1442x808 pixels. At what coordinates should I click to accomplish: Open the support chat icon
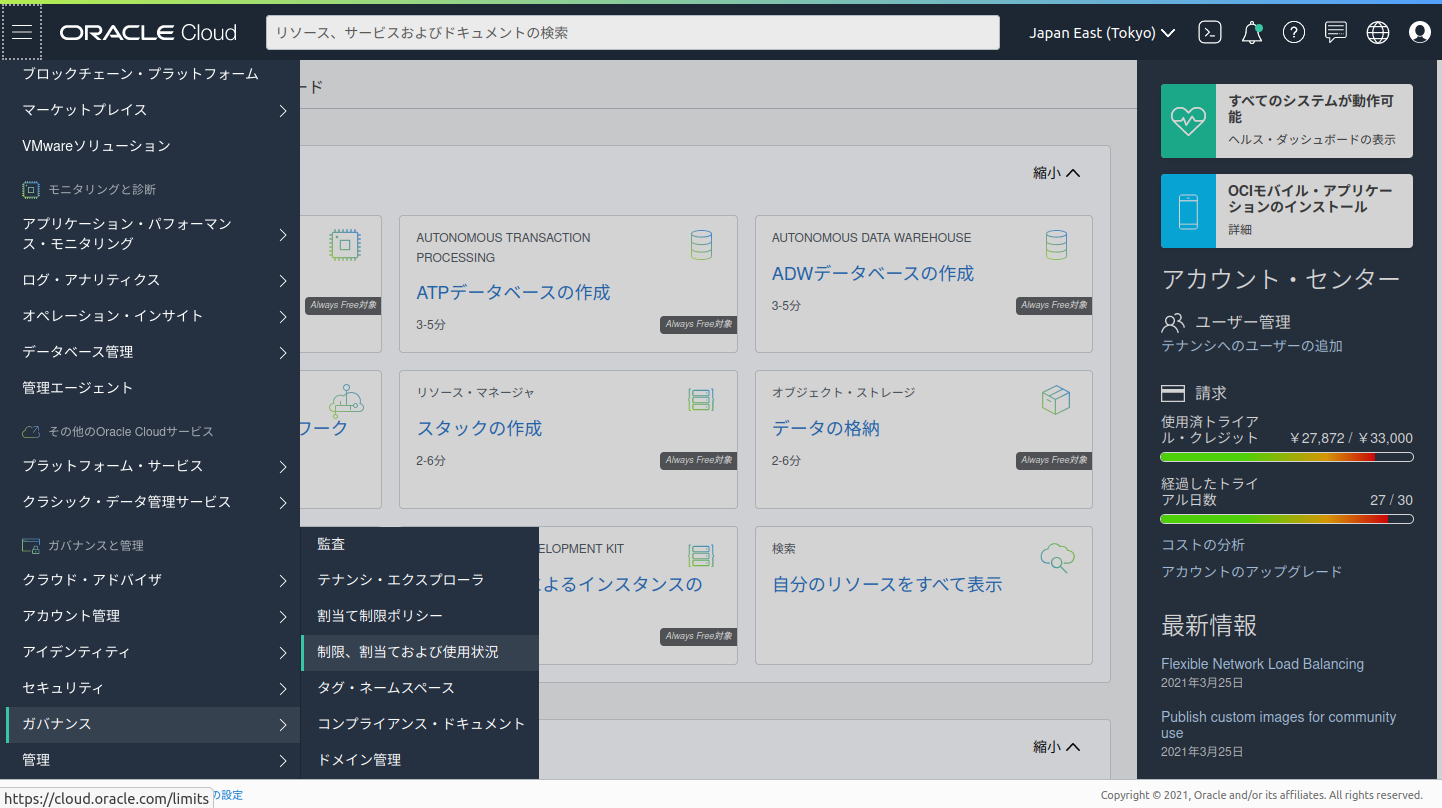pyautogui.click(x=1336, y=33)
